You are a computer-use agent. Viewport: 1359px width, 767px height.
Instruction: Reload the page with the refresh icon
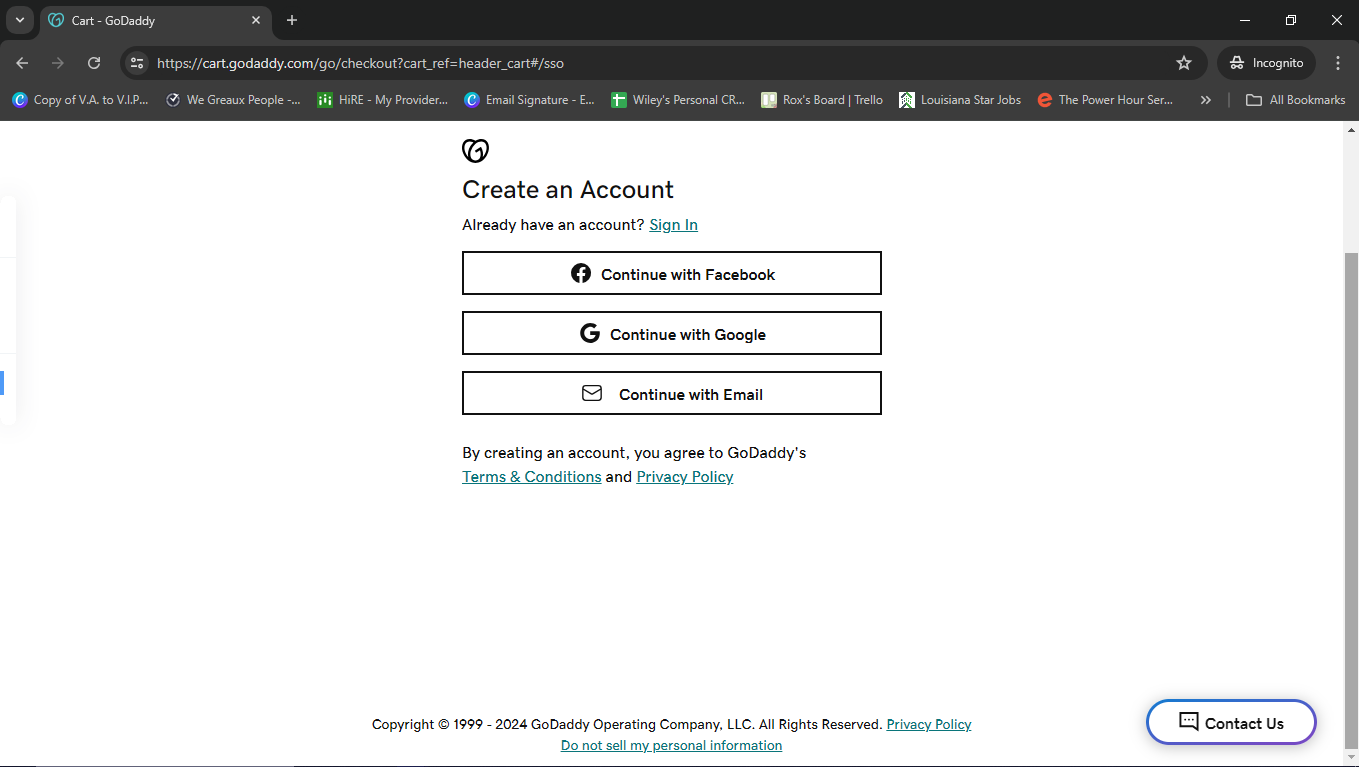click(93, 62)
